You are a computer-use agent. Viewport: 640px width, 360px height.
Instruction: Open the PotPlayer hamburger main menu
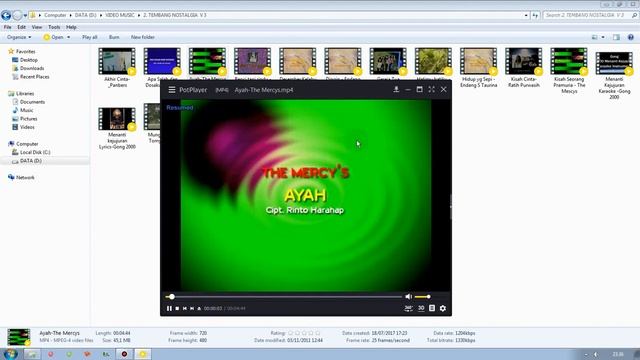(x=172, y=90)
